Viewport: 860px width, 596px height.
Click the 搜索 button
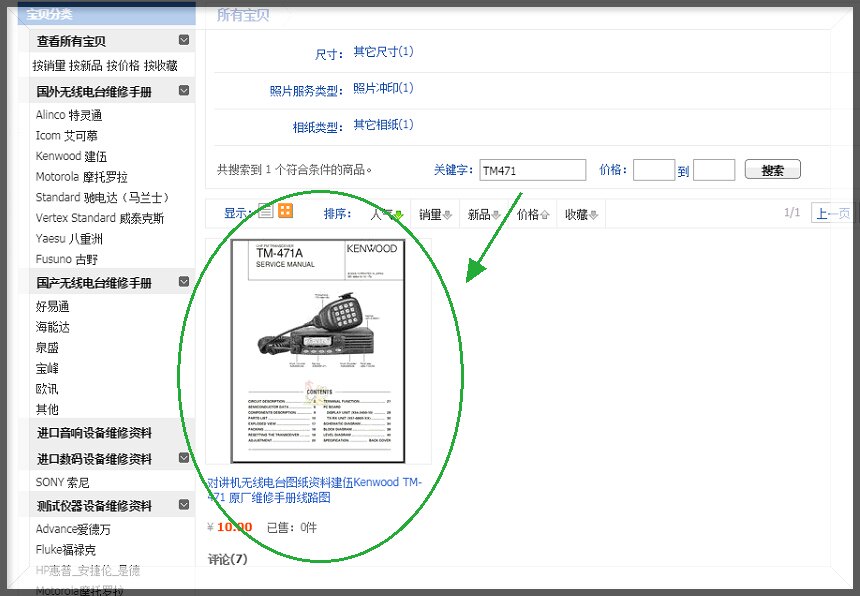(x=772, y=170)
